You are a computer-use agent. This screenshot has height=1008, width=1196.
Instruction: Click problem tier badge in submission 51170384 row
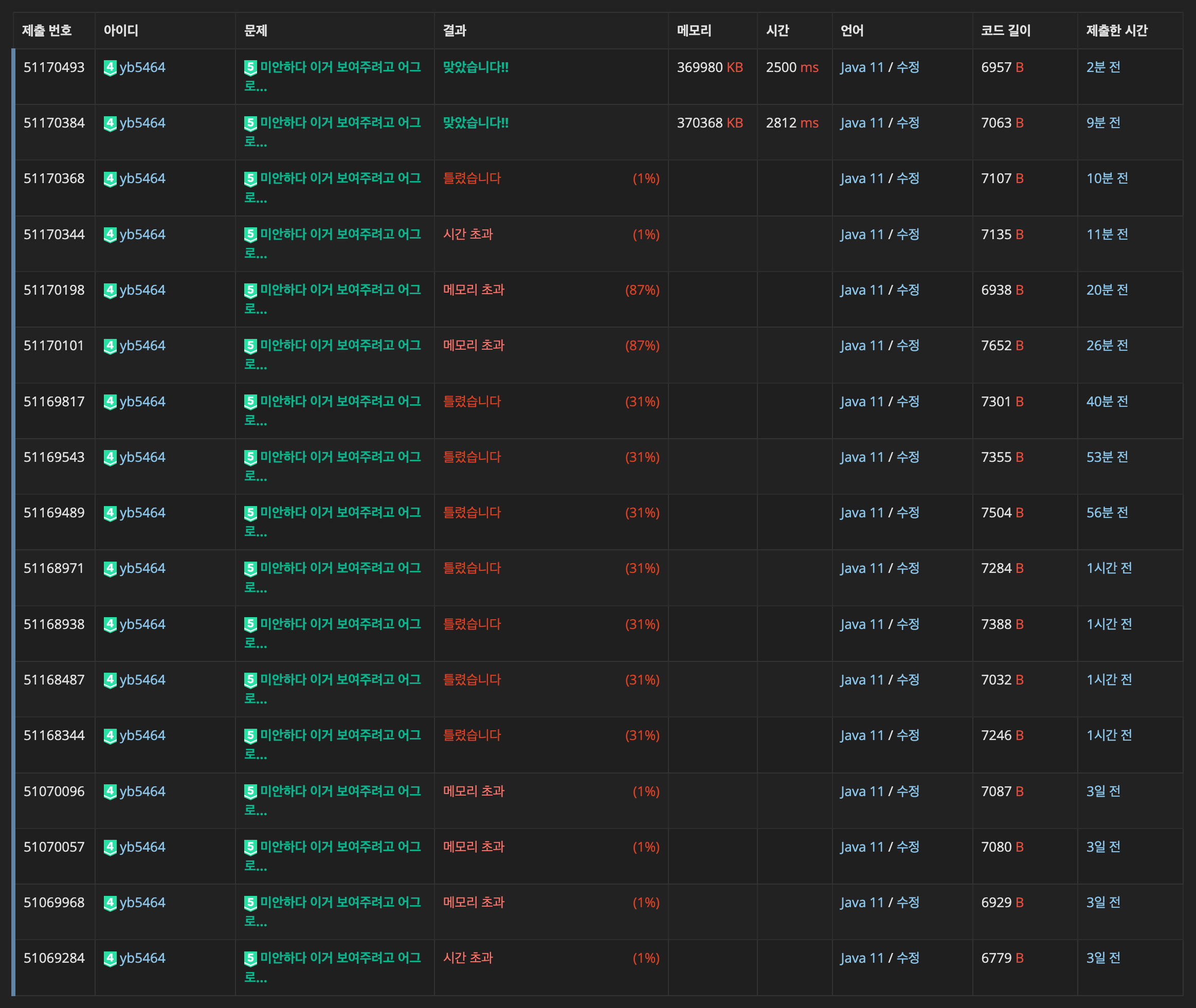click(250, 123)
